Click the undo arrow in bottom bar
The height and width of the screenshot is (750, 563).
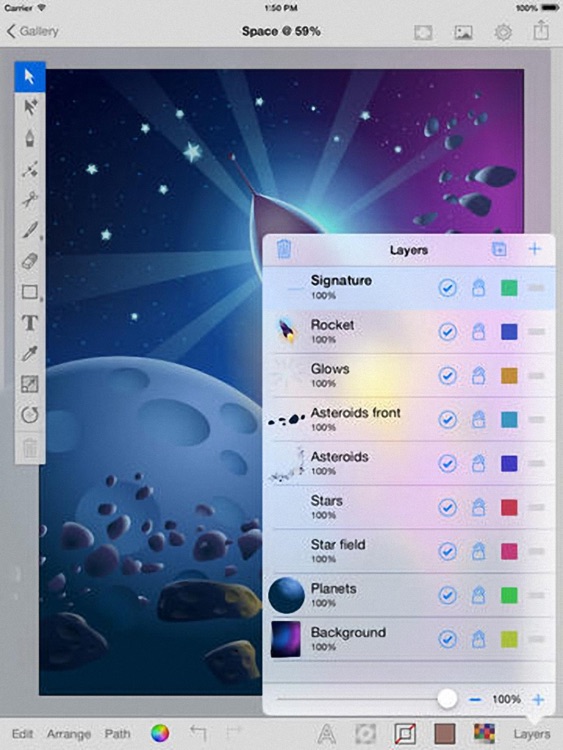[x=198, y=732]
